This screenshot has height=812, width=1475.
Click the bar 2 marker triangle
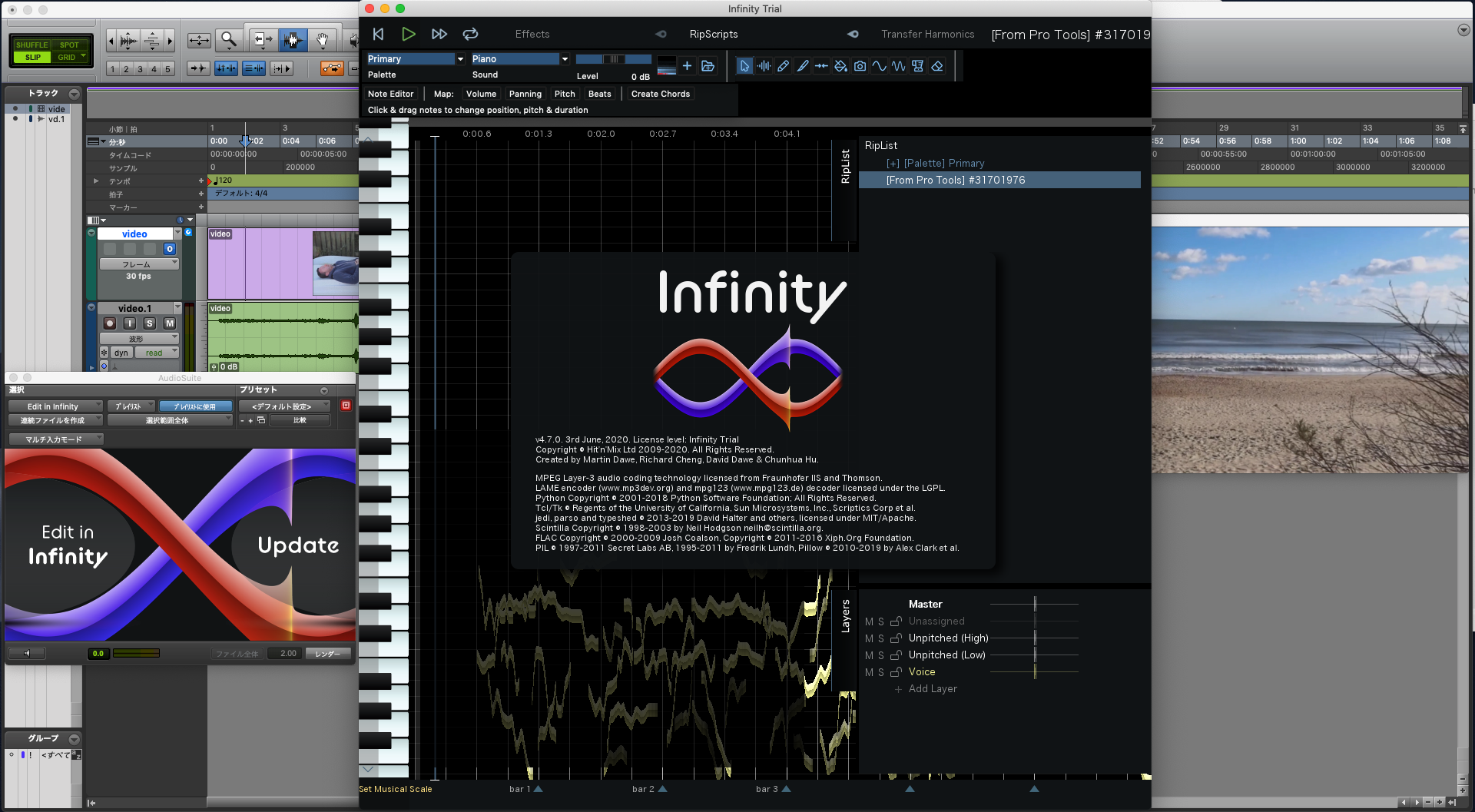pyautogui.click(x=662, y=789)
